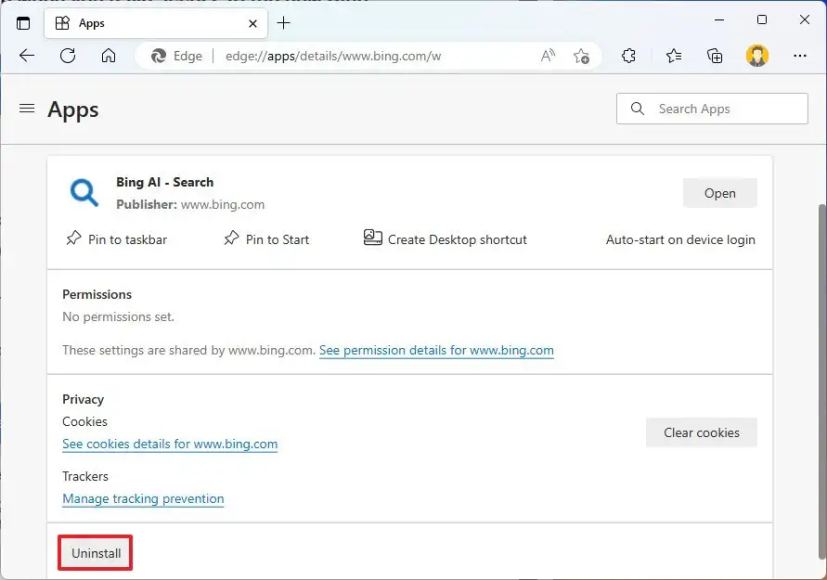This screenshot has width=827, height=580.
Task: Open the Apps hamburger menu
Action: tap(27, 110)
